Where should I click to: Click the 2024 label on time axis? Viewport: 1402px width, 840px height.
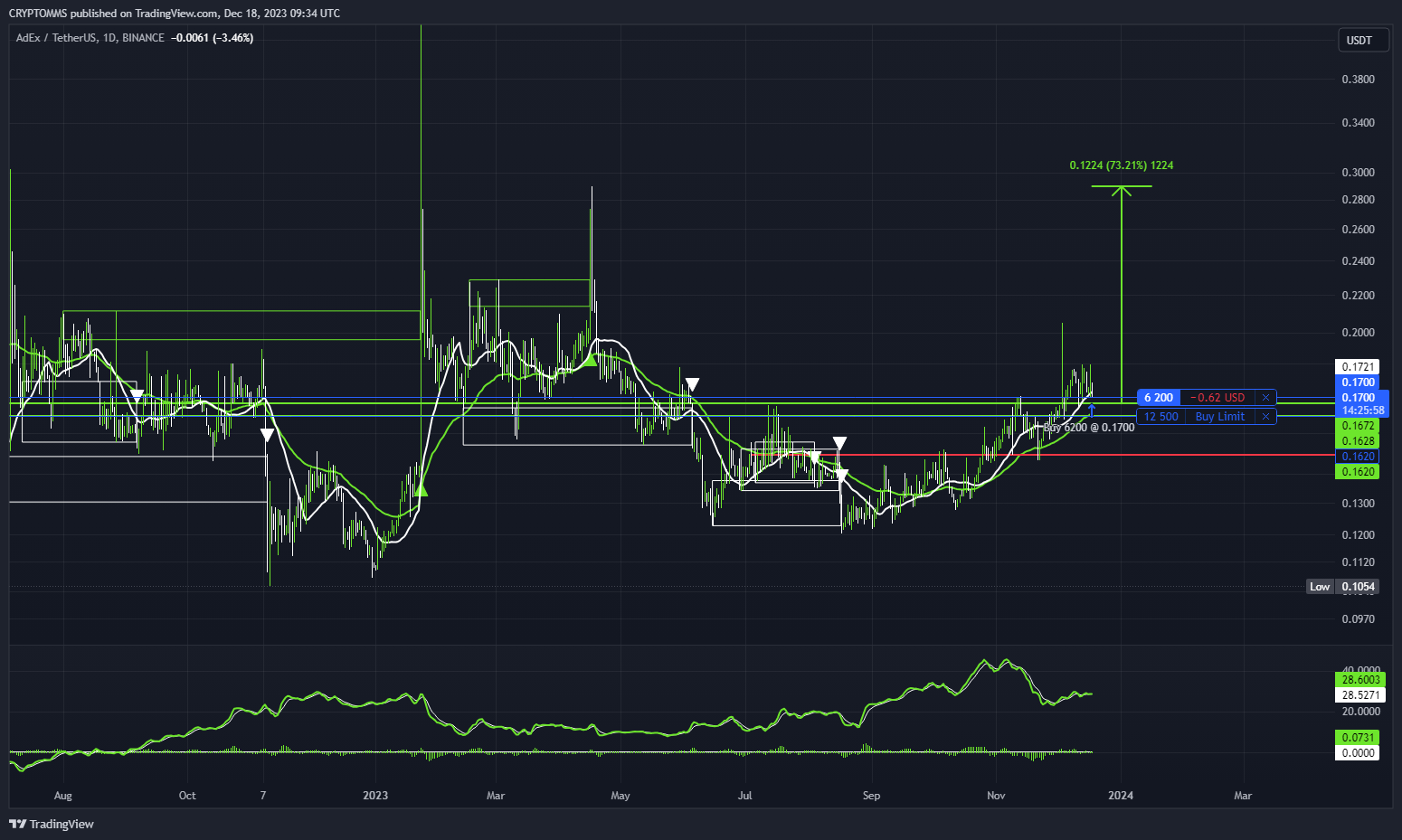point(1121,796)
